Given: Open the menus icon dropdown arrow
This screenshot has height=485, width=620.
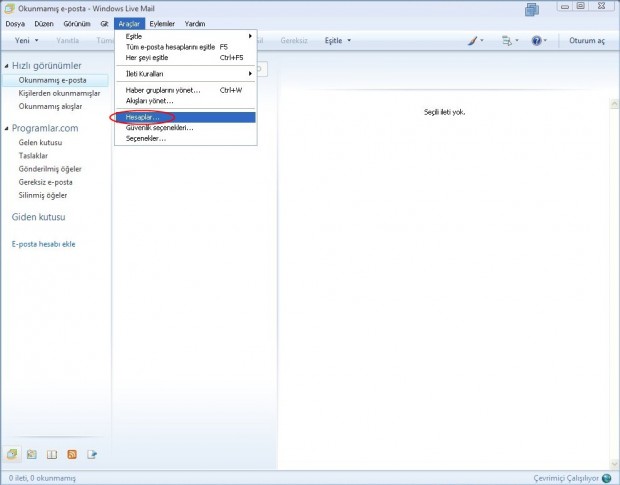Looking at the screenshot, I should pos(516,40).
